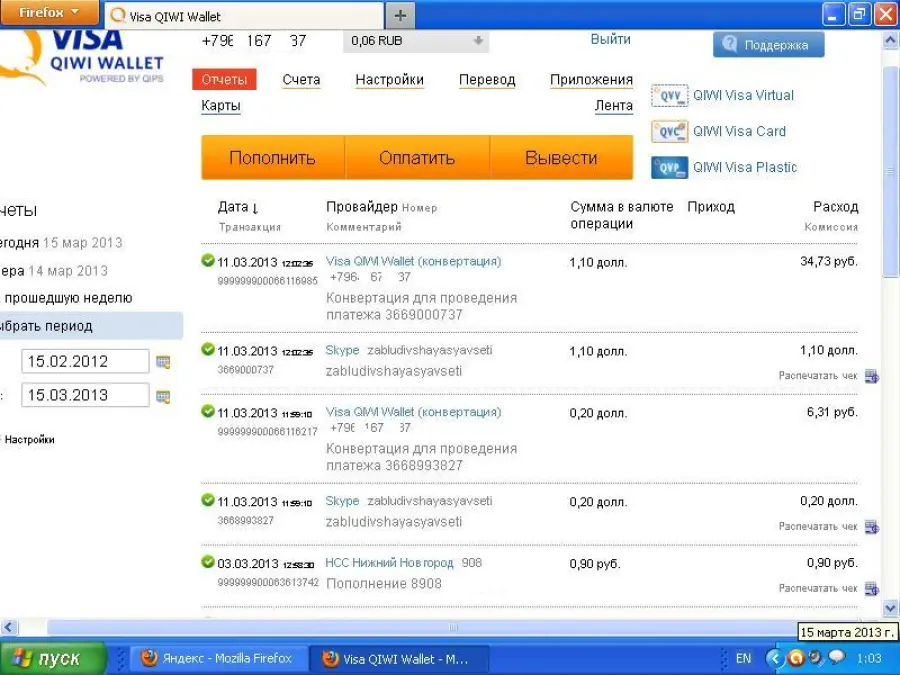The image size is (900, 675).
Task: Click the speech bubble tray icon
Action: pyautogui.click(x=837, y=657)
